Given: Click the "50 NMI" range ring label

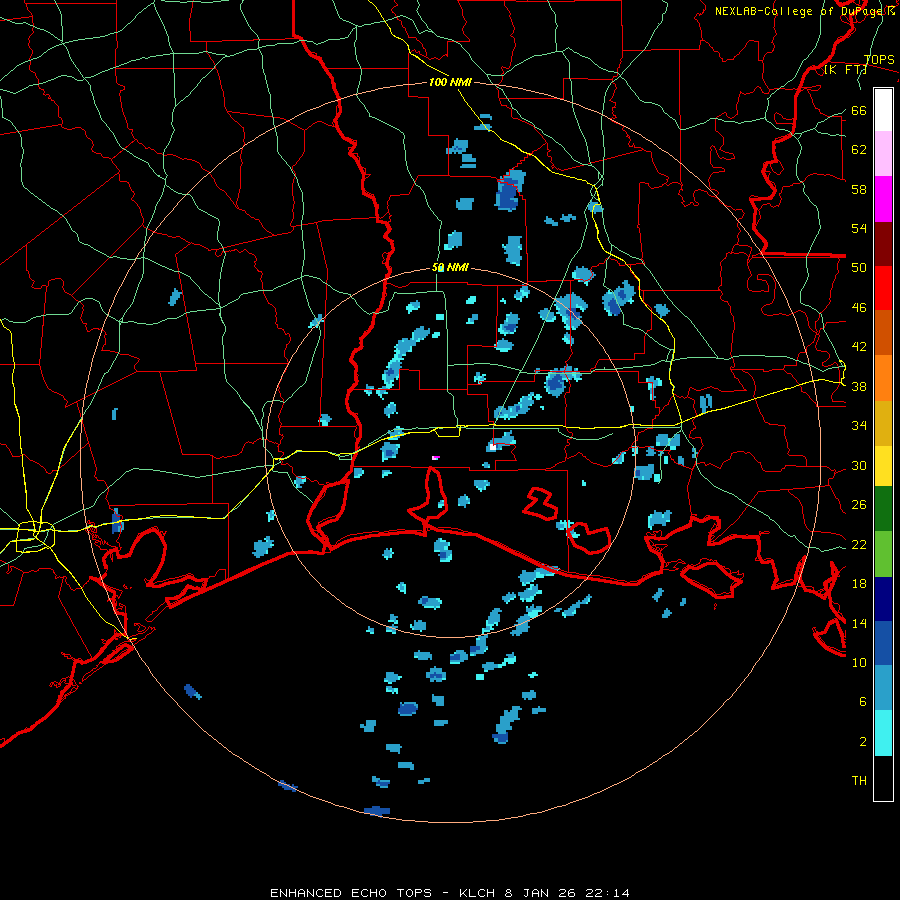Looking at the screenshot, I should click(450, 267).
